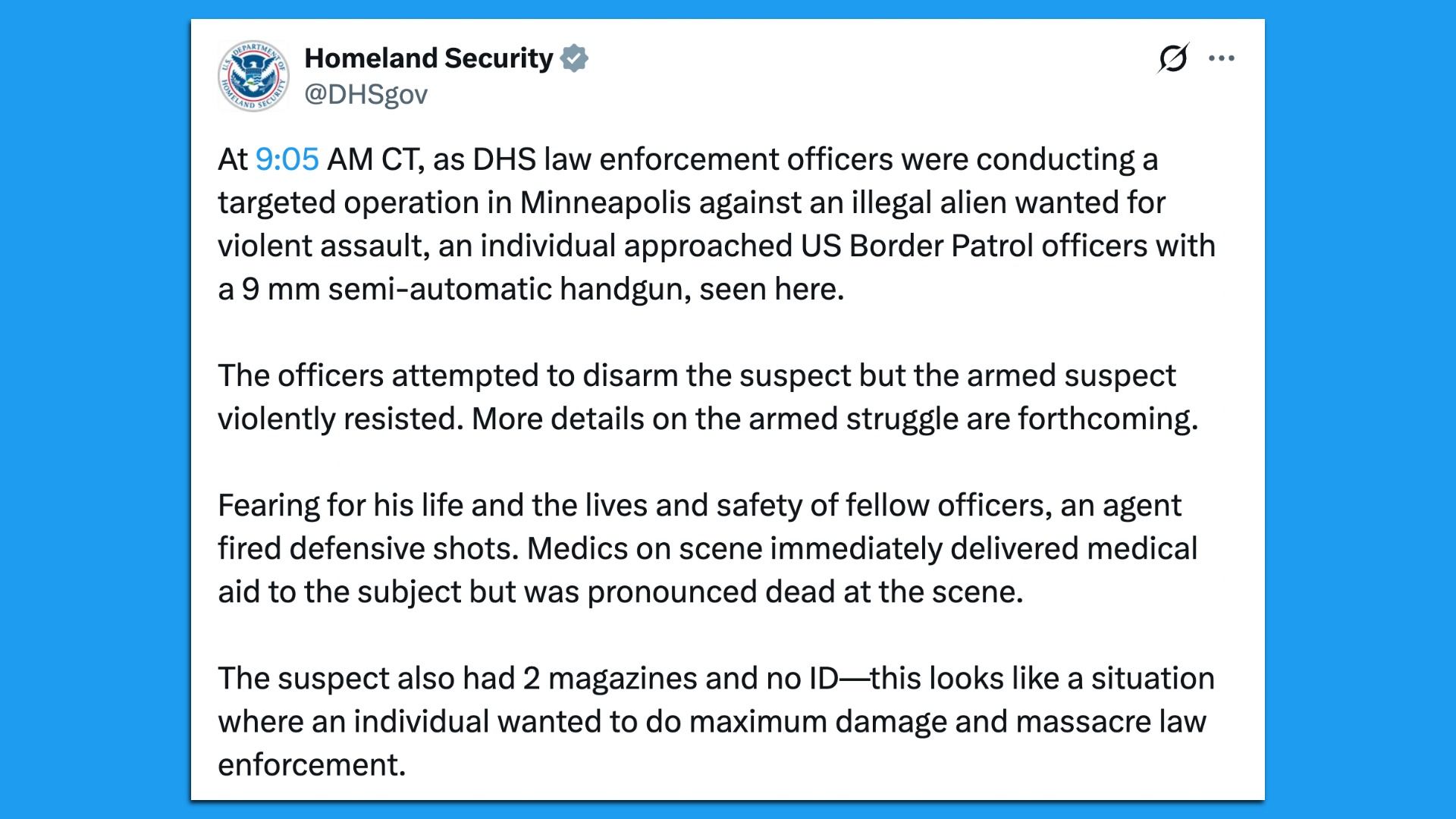Click the word "enforcement." ending the post

tap(312, 765)
